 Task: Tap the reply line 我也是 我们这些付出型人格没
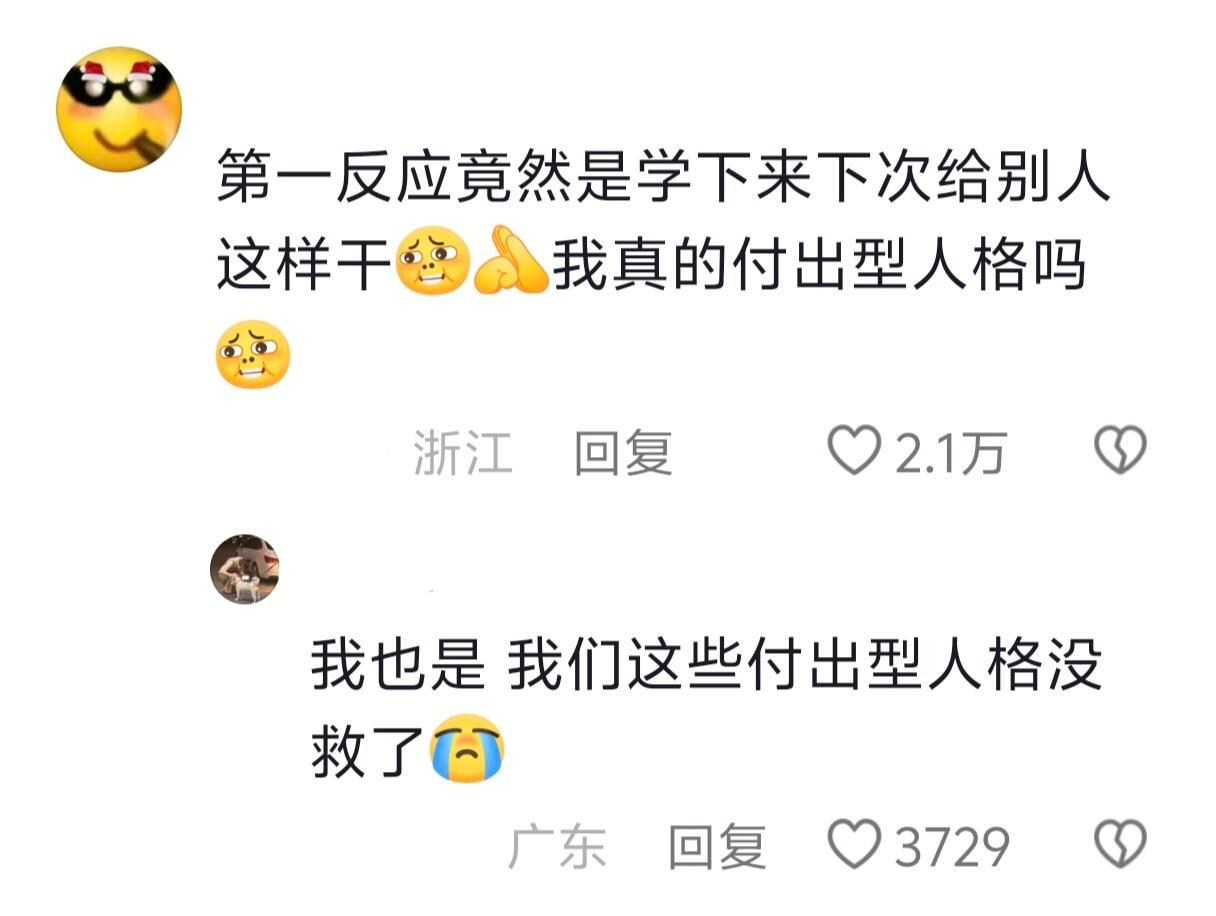click(x=706, y=662)
